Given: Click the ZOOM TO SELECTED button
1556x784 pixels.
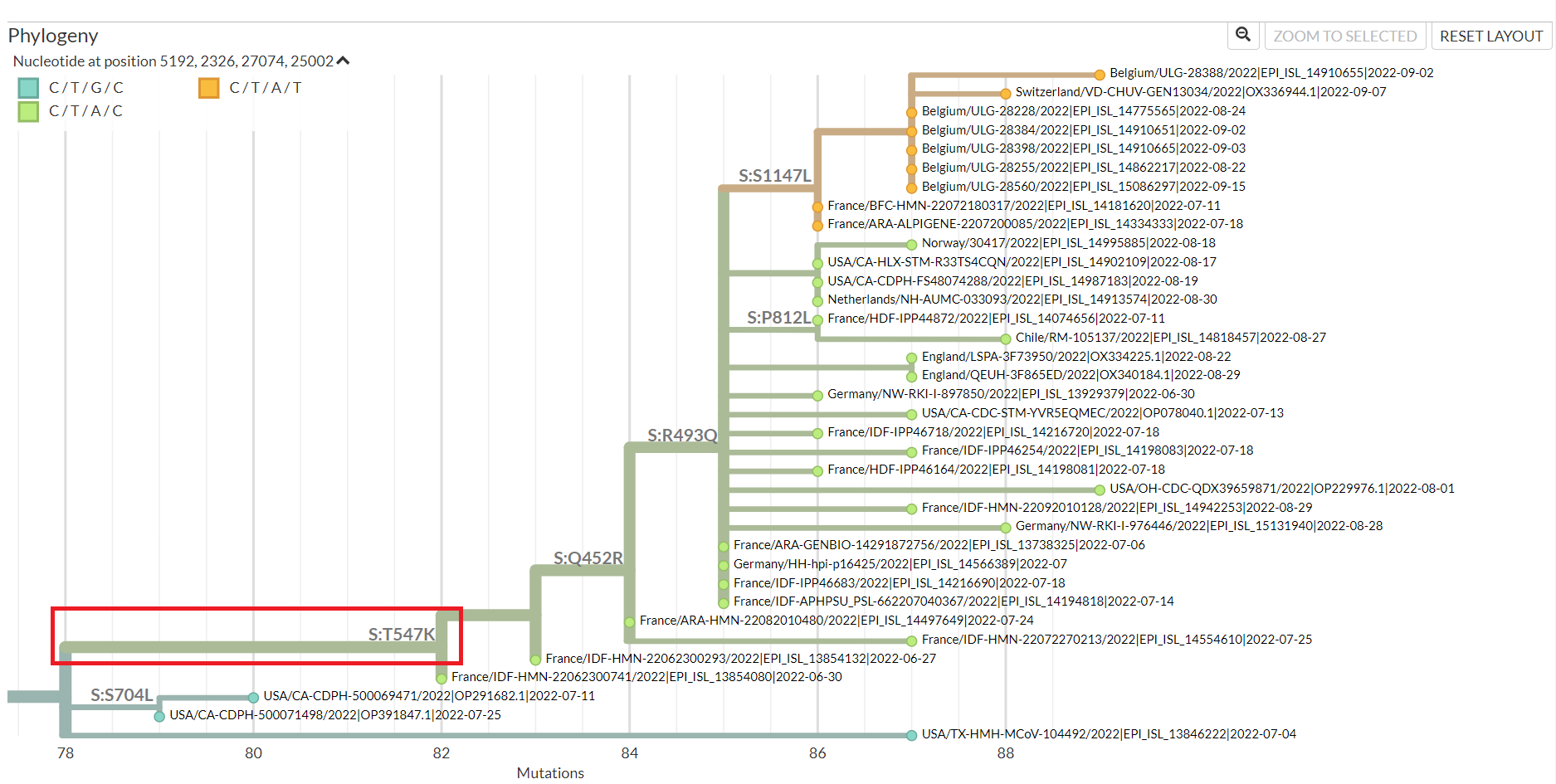Looking at the screenshot, I should tap(1345, 36).
